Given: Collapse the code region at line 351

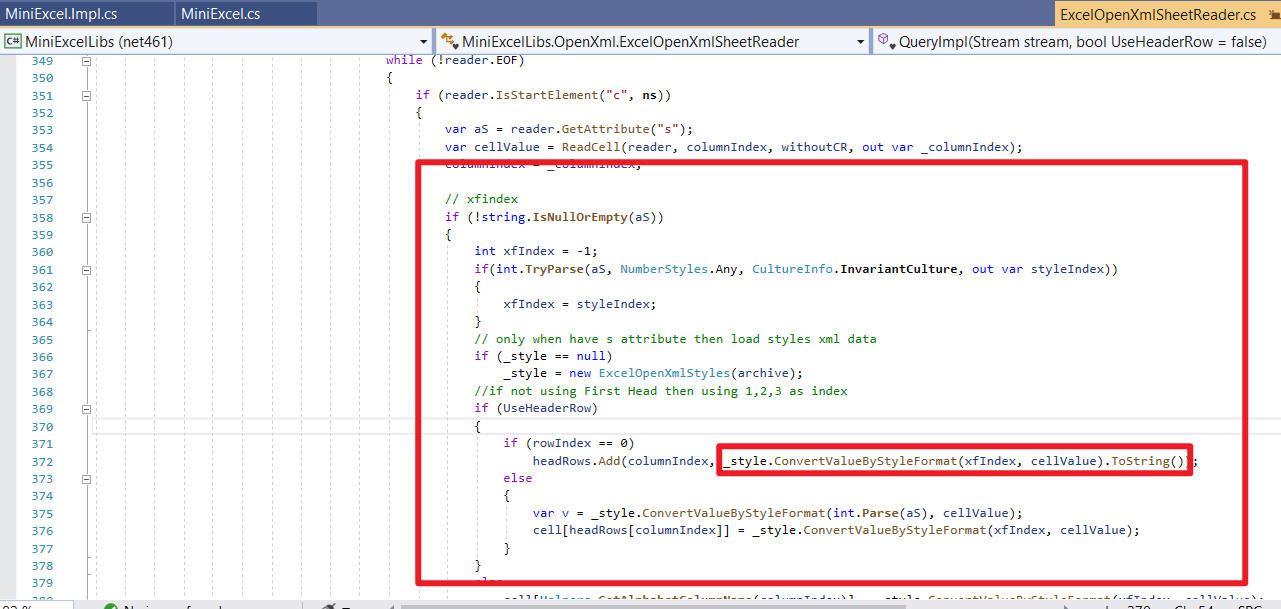Looking at the screenshot, I should coord(87,95).
